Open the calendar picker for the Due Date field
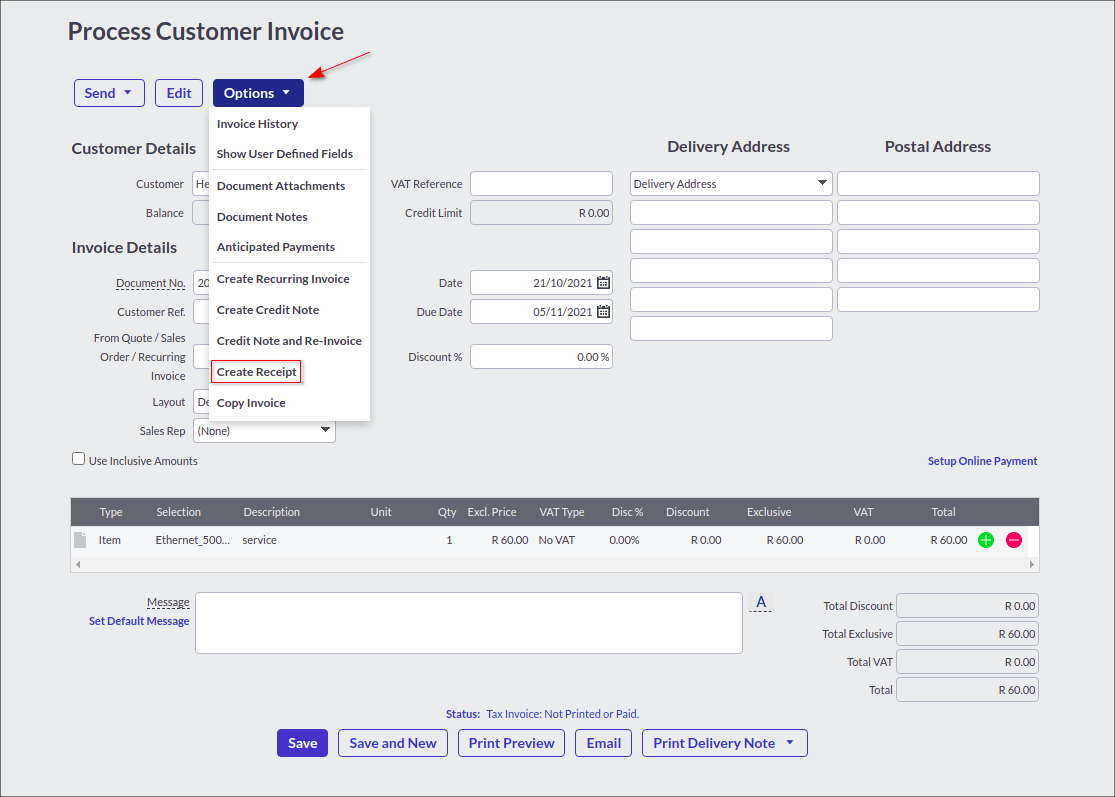 (x=603, y=311)
